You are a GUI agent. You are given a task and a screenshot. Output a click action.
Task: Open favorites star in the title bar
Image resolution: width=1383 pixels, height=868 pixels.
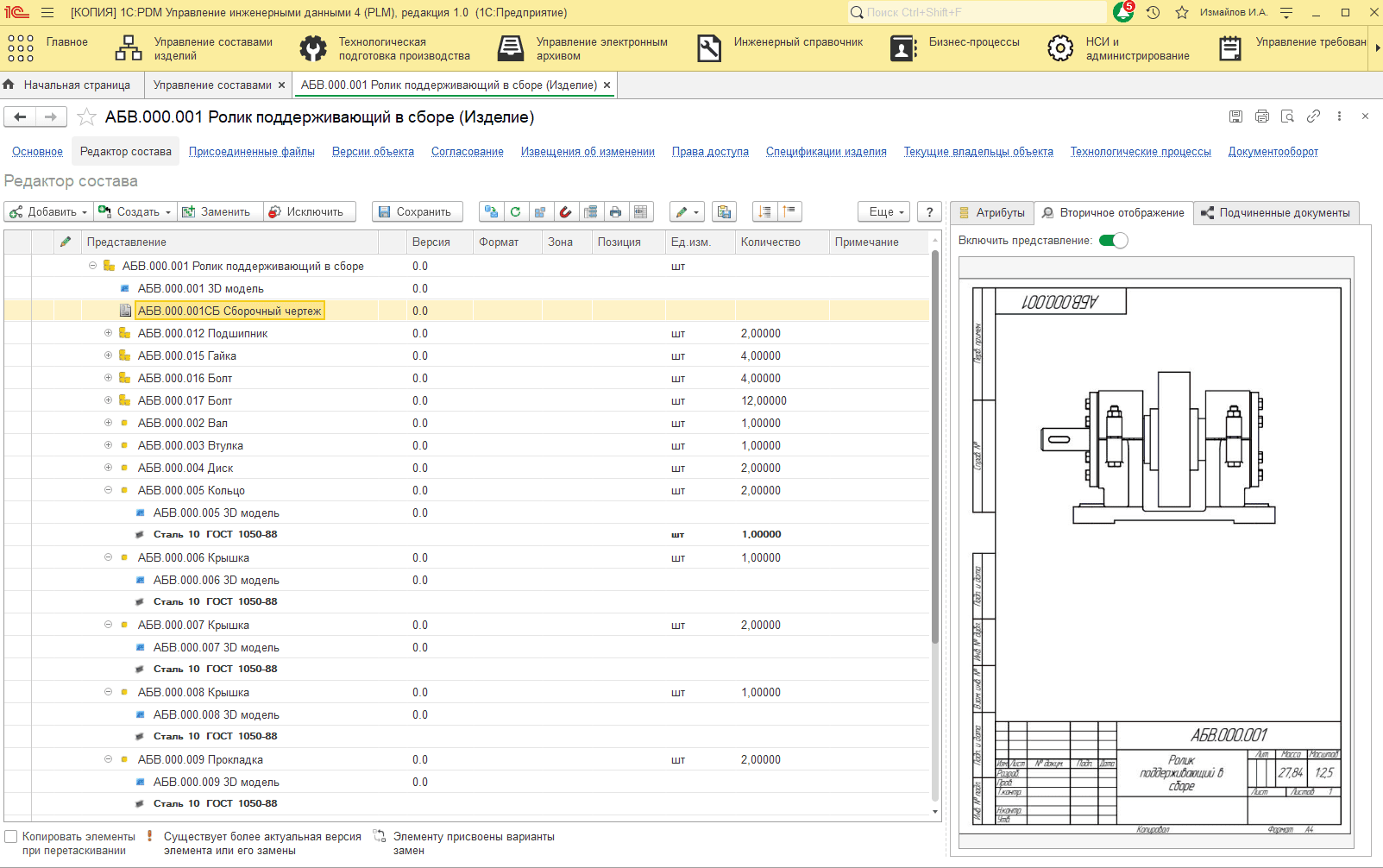click(x=1182, y=12)
